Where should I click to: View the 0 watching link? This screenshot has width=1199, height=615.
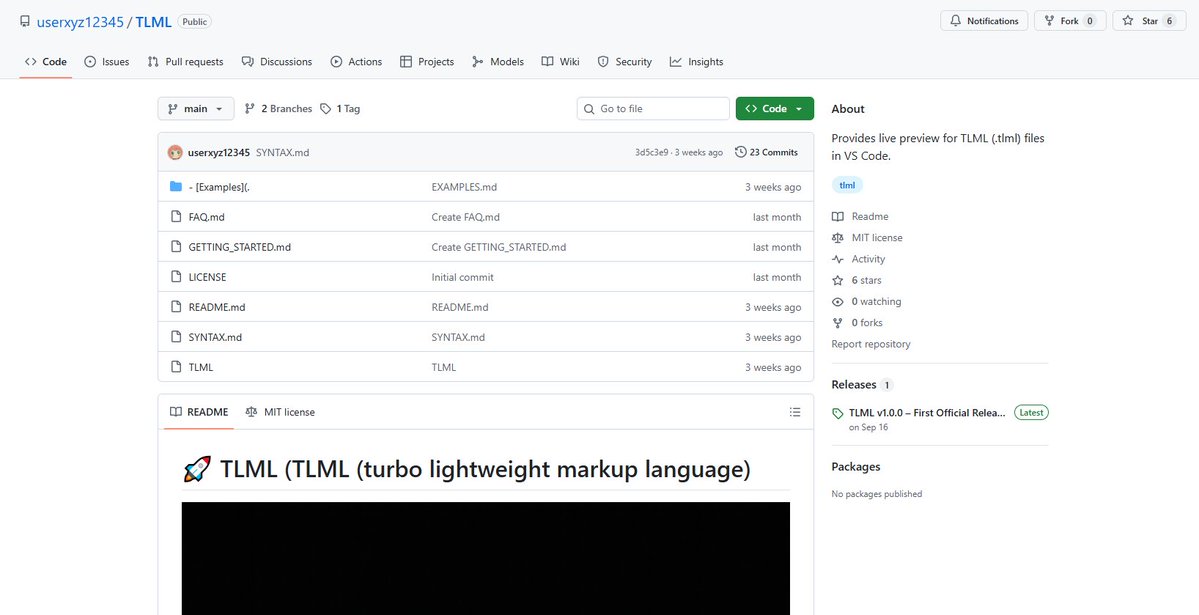point(866,301)
